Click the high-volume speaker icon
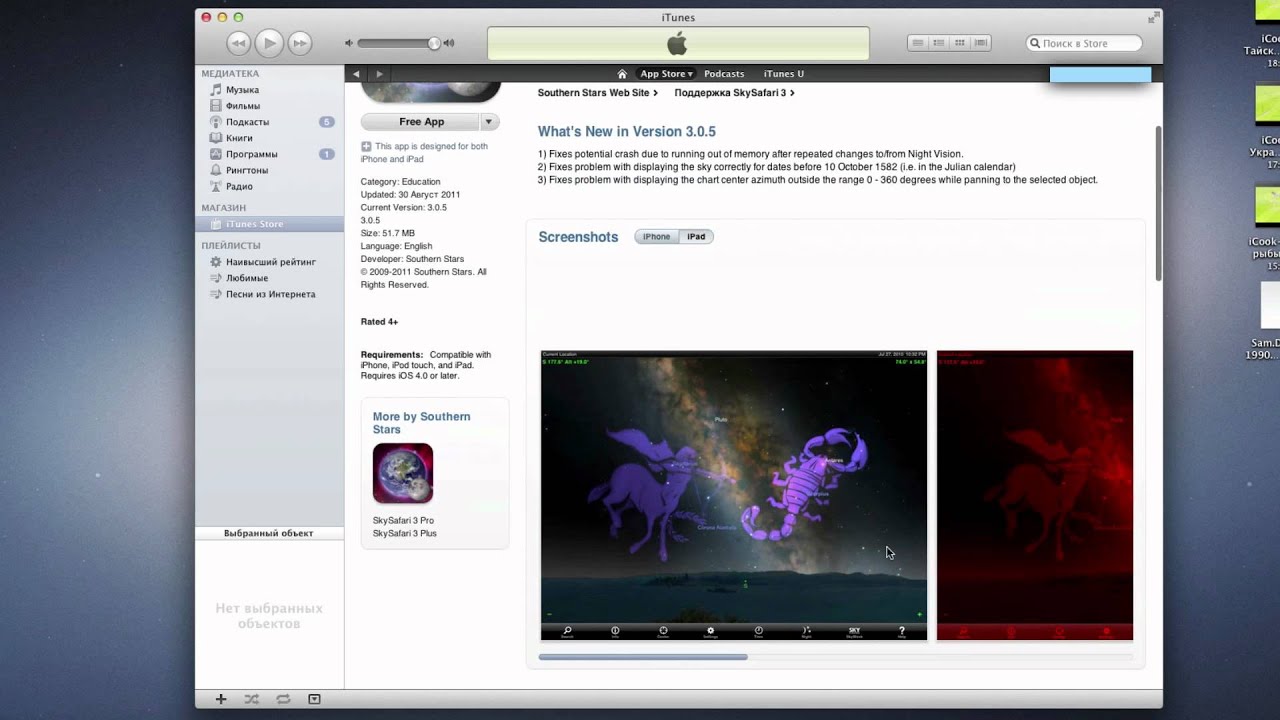Viewport: 1280px width, 720px height. click(x=449, y=43)
